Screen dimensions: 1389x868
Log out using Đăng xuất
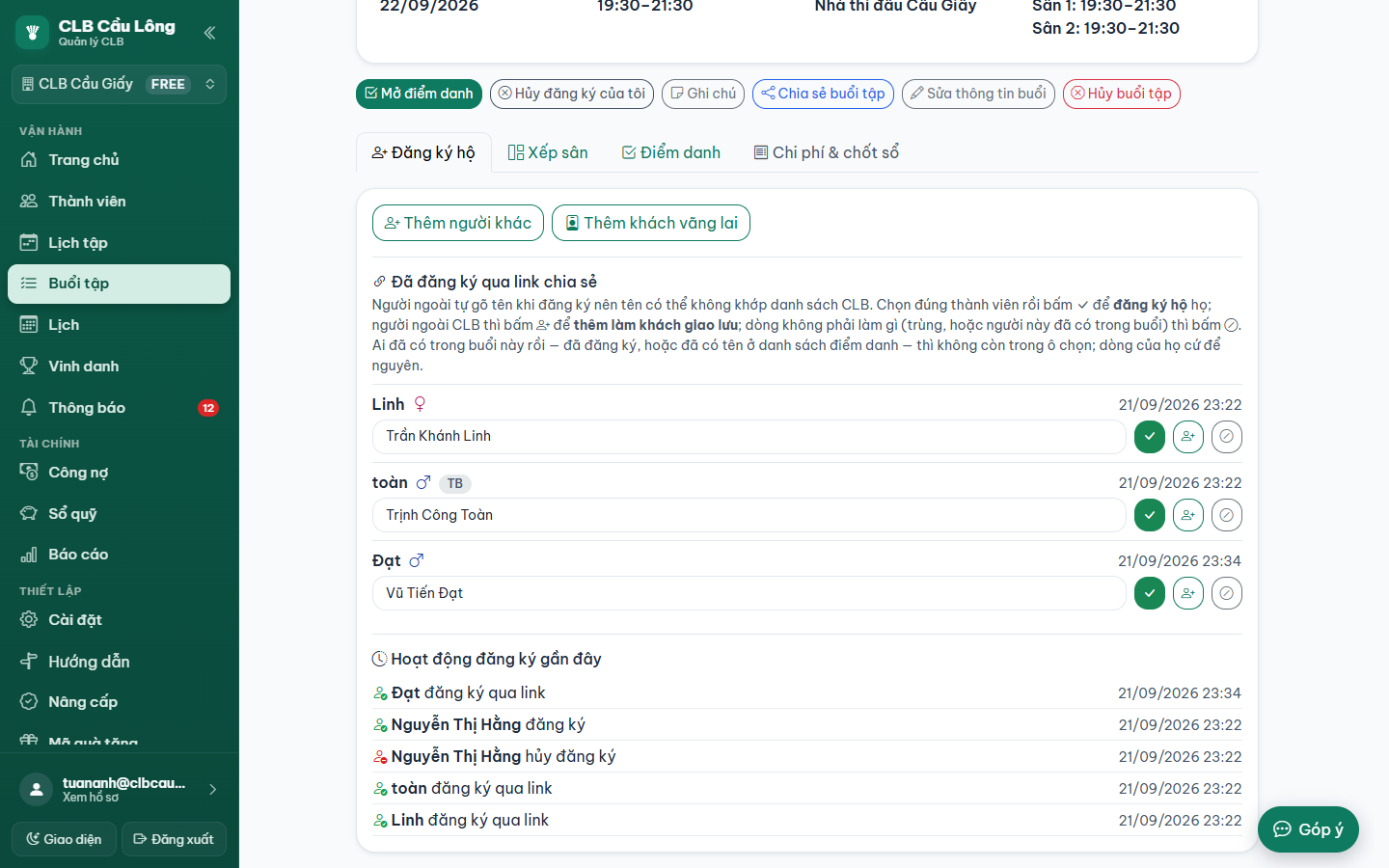pyautogui.click(x=174, y=839)
